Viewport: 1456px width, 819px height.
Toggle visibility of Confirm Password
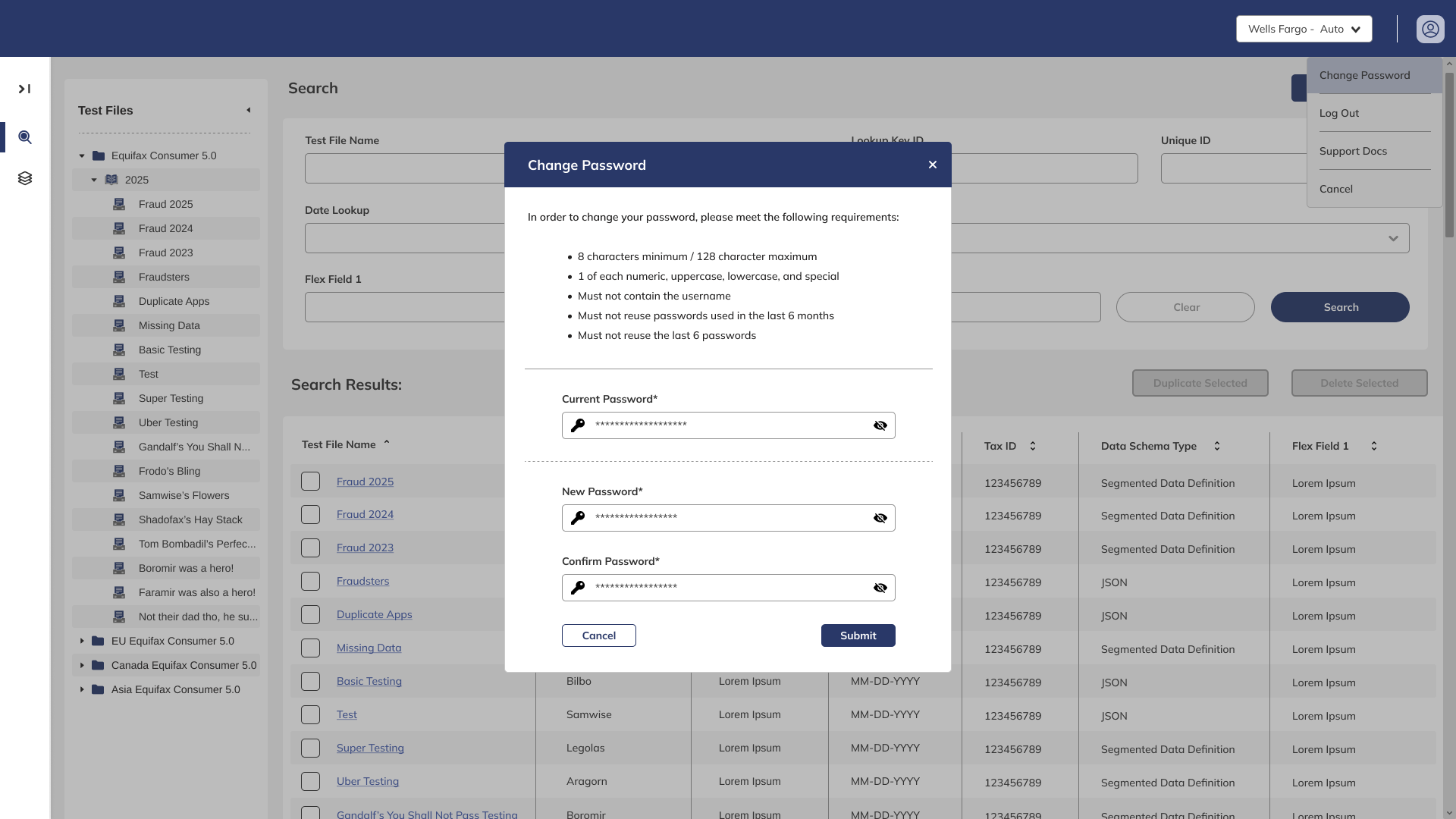tap(880, 588)
